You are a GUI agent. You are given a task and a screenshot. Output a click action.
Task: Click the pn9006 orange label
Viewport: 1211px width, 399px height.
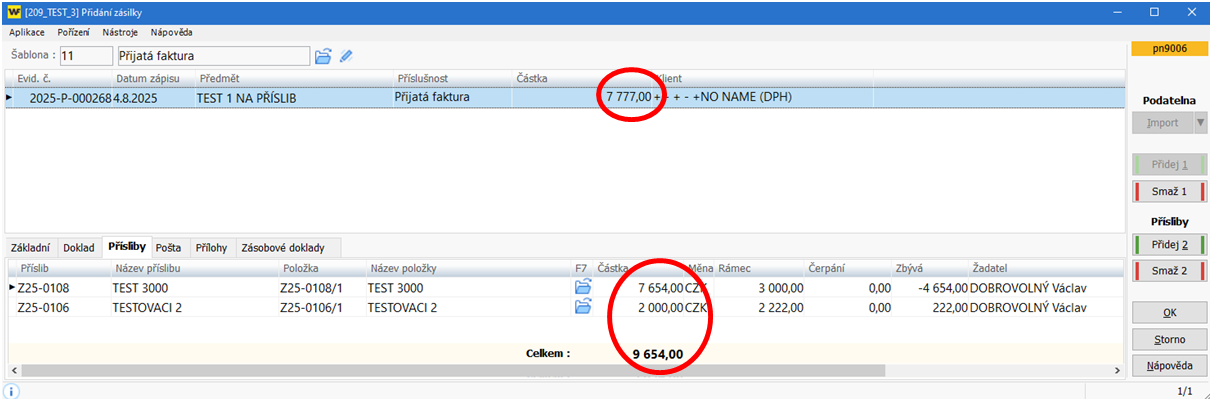coord(1169,48)
